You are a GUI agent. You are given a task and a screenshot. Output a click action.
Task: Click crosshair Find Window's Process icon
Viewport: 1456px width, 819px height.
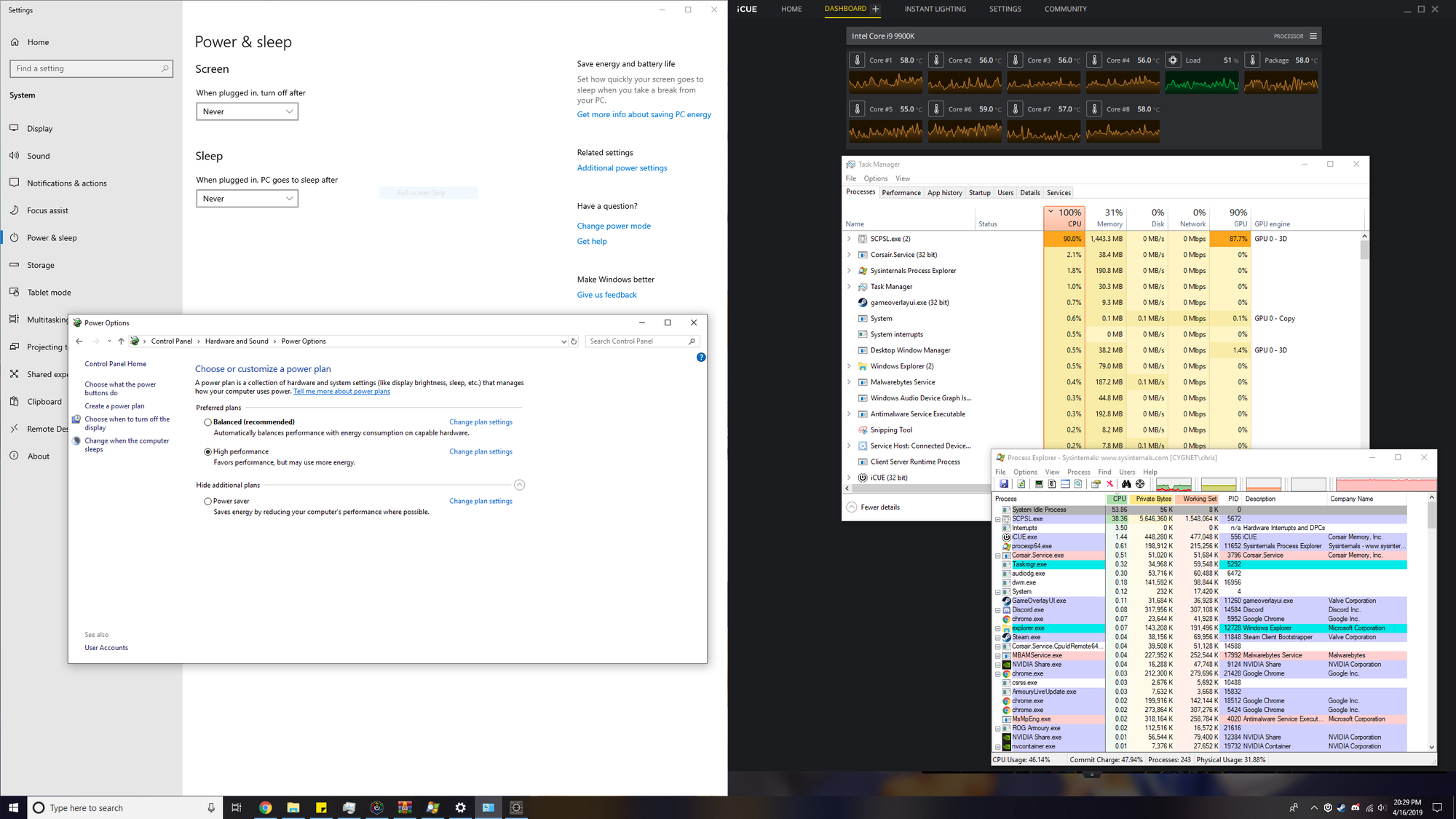[1140, 484]
